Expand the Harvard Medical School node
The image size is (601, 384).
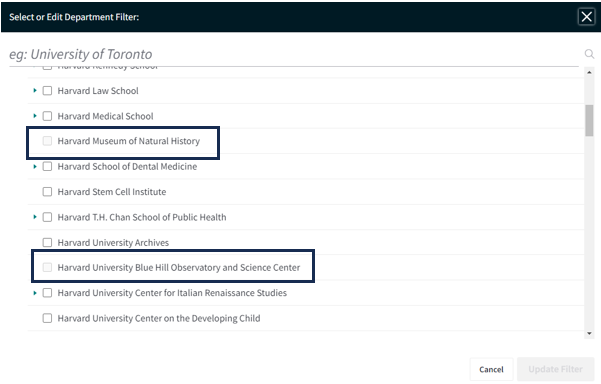(x=35, y=116)
